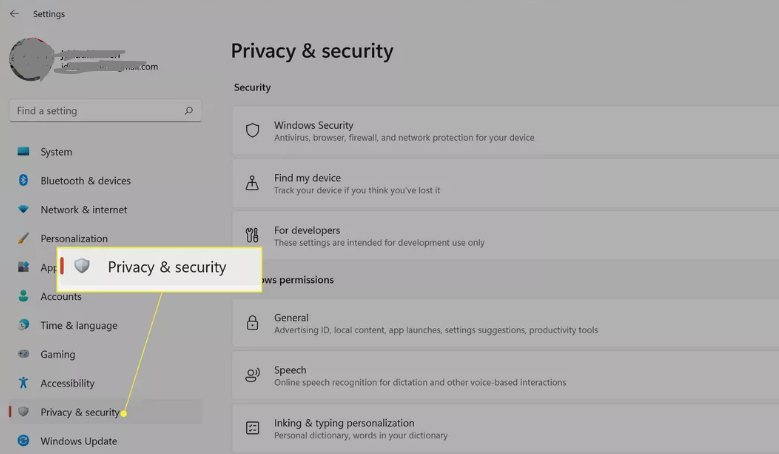This screenshot has width=779, height=454.
Task: Open Windows Security settings entry
Action: click(506, 131)
